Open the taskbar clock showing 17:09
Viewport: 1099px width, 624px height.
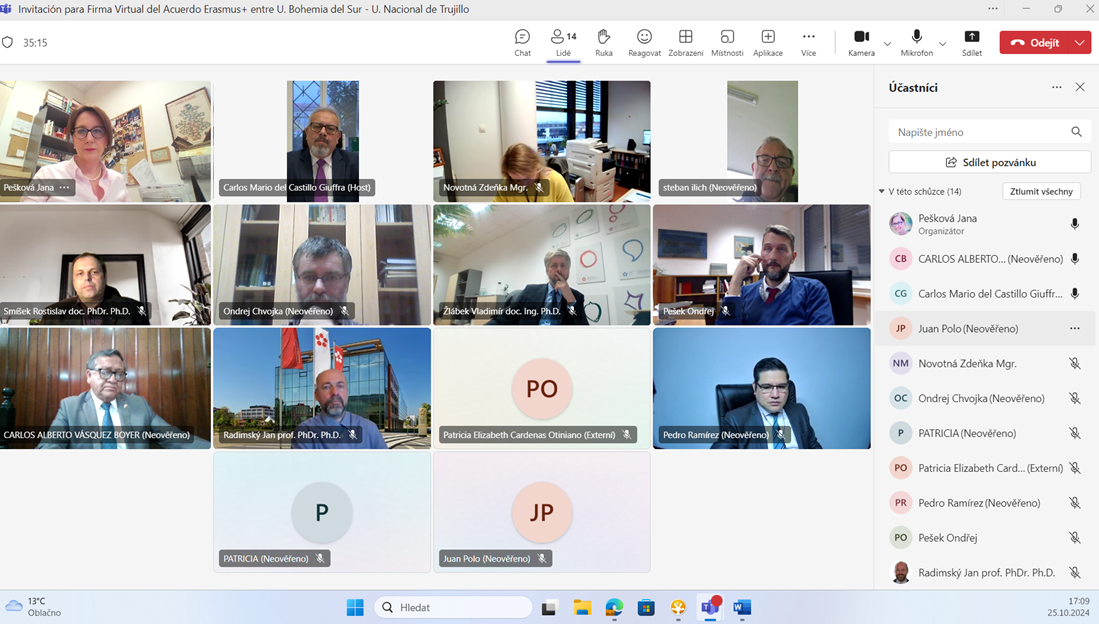(1068, 607)
